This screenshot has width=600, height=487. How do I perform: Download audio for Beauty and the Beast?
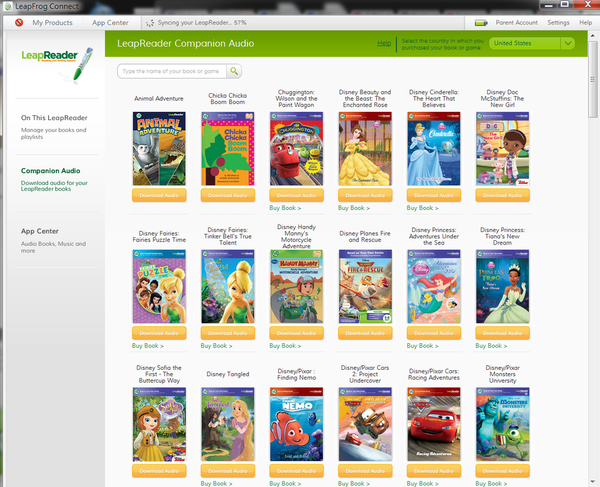pyautogui.click(x=365, y=195)
